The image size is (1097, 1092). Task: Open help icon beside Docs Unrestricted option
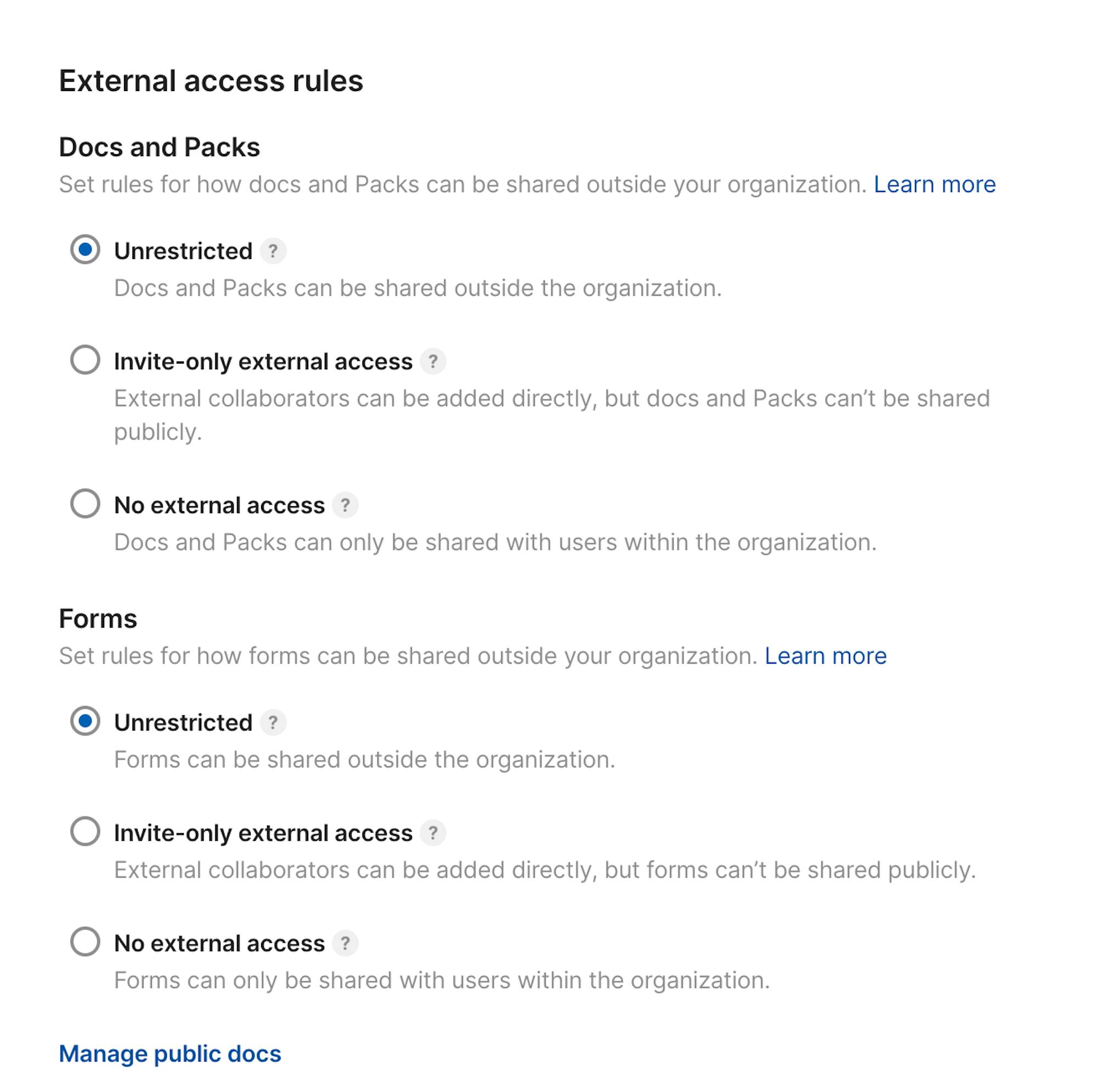[273, 251]
